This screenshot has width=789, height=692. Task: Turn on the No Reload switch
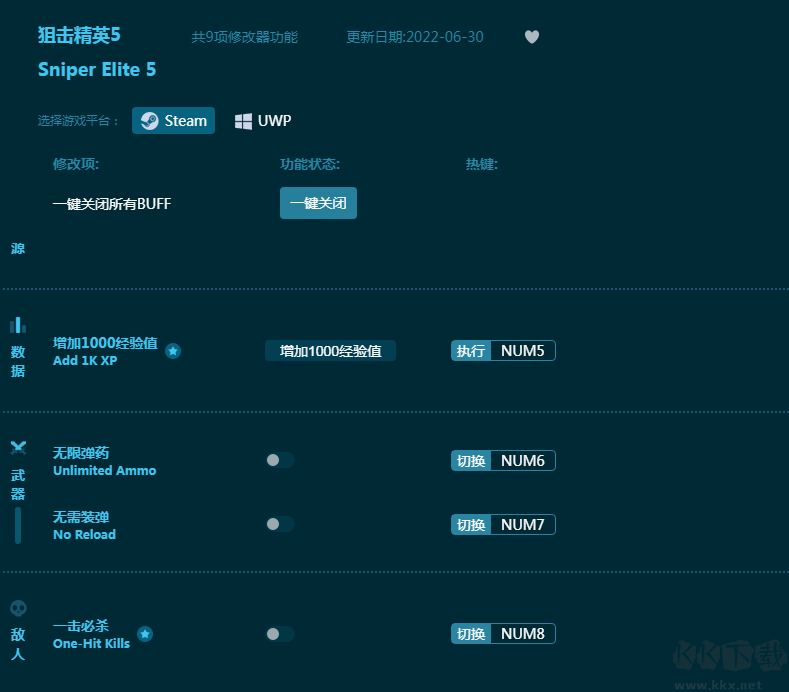[280, 524]
